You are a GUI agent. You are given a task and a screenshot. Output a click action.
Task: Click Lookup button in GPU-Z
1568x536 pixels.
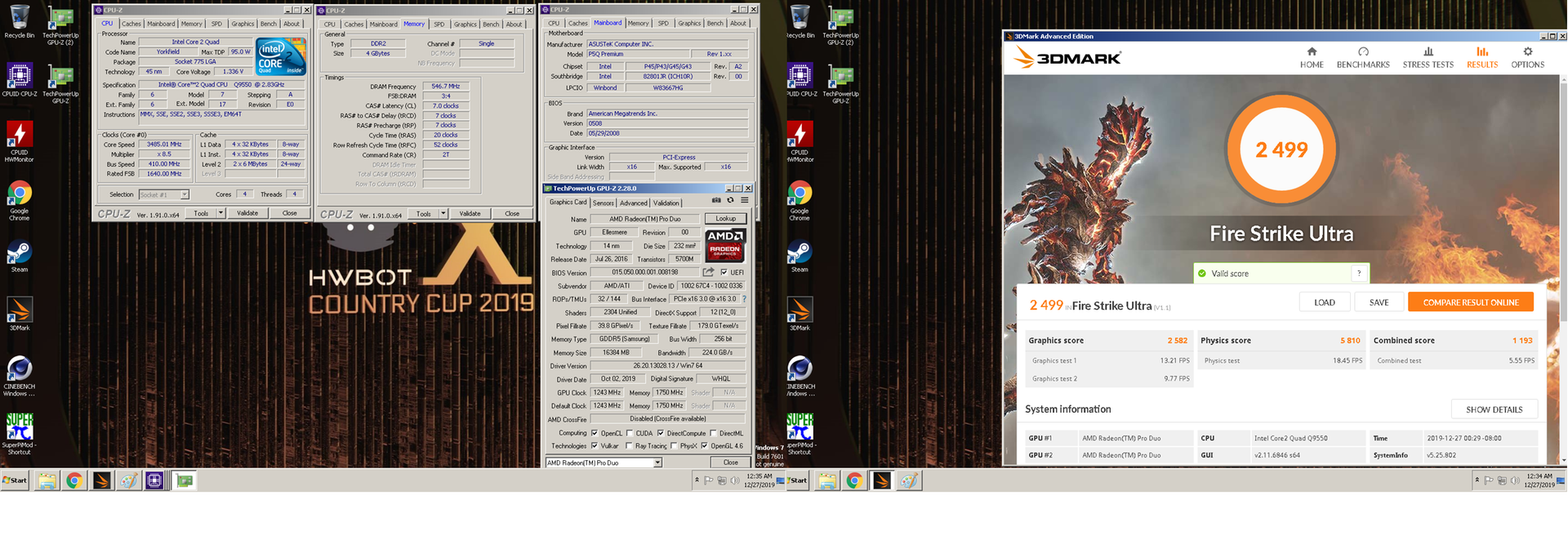pyautogui.click(x=726, y=218)
